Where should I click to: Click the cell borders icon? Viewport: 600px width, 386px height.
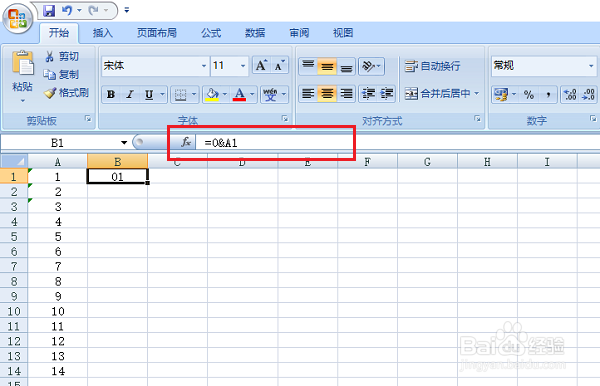180,94
